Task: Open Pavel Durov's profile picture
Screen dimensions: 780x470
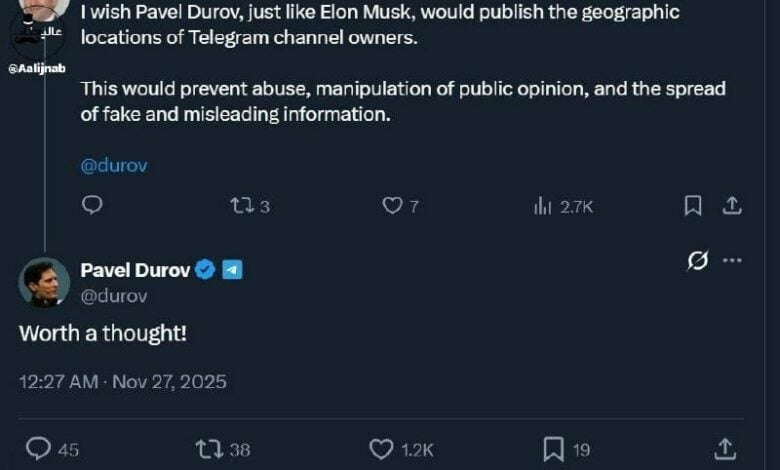Action: tap(44, 282)
